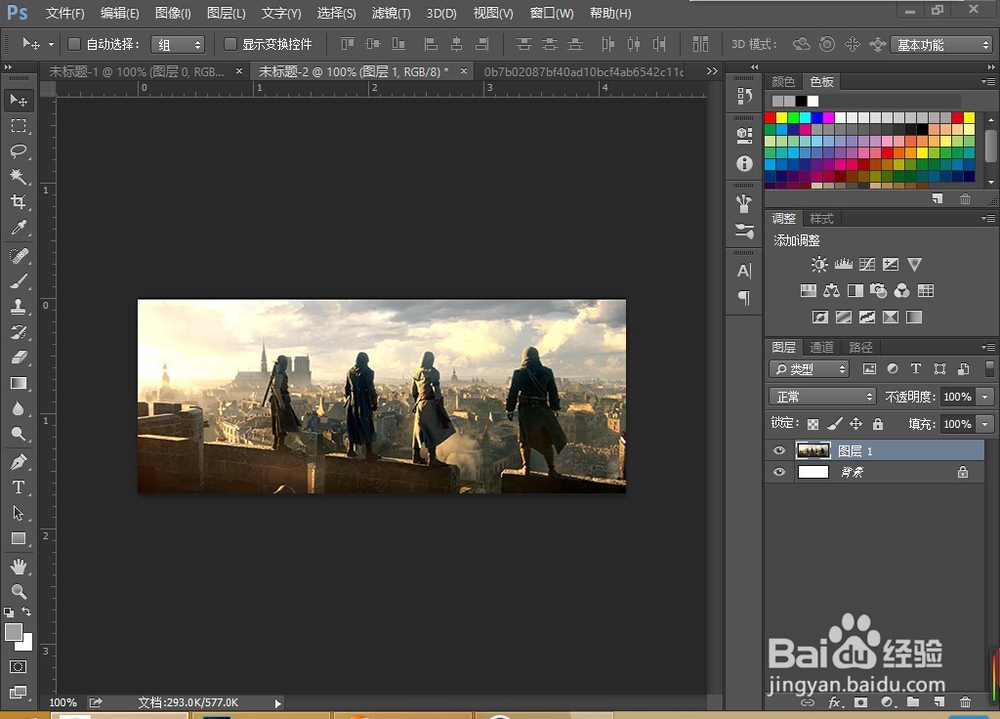Click the 100% zoom level field
The height and width of the screenshot is (719, 1000).
(62, 702)
